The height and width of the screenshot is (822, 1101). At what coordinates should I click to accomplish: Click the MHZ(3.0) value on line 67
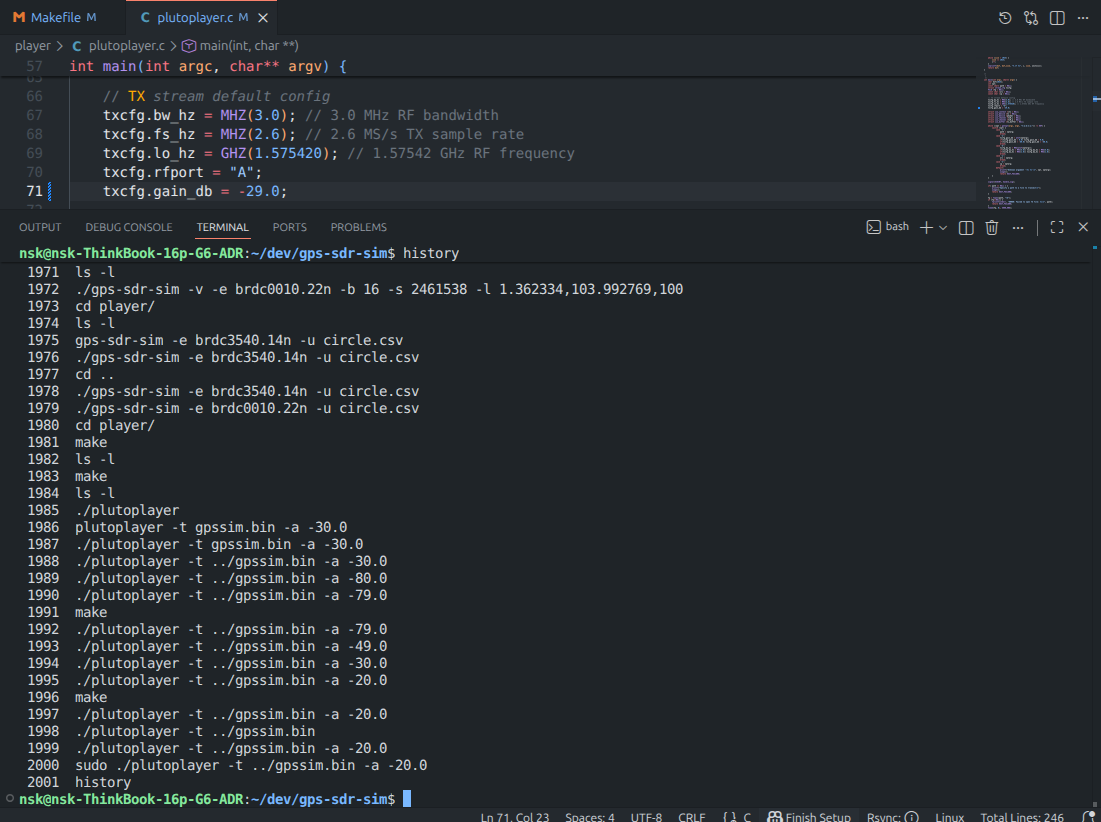click(253, 115)
